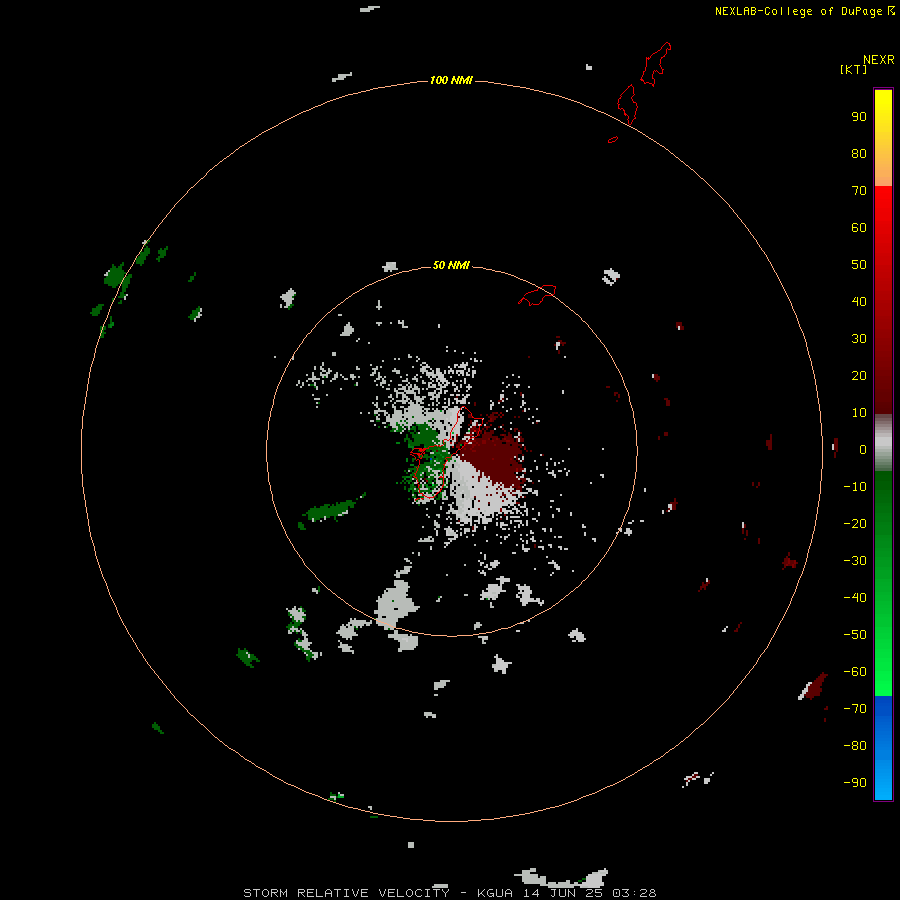Click the [KT] unit label on legend

(x=853, y=69)
